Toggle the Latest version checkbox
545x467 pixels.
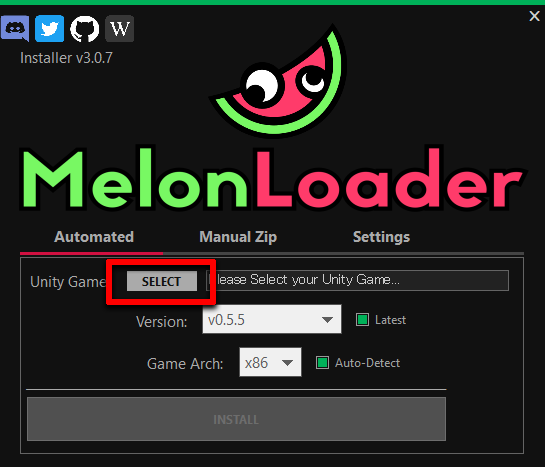363,319
